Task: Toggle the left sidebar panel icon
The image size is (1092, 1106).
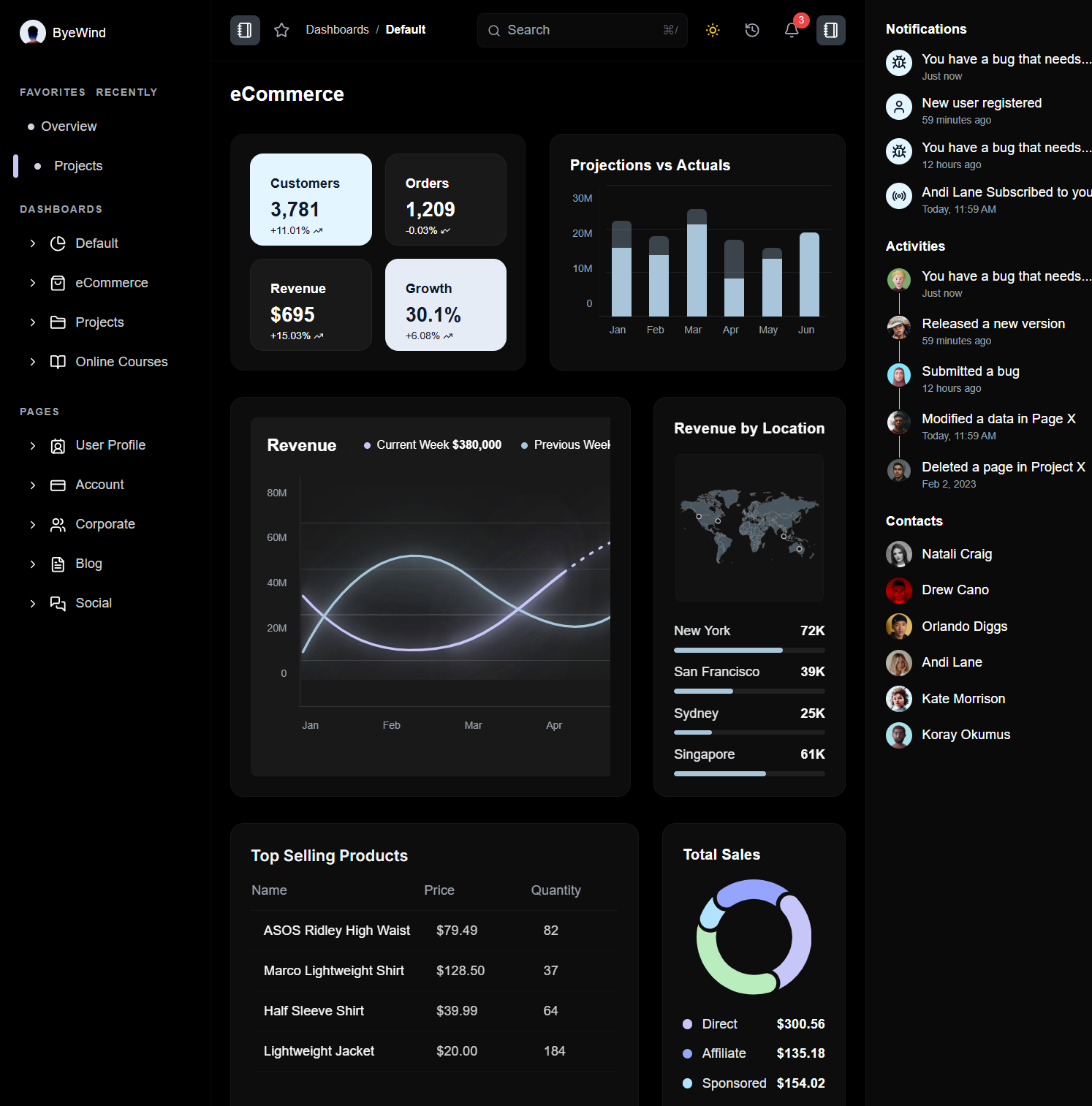Action: click(245, 30)
